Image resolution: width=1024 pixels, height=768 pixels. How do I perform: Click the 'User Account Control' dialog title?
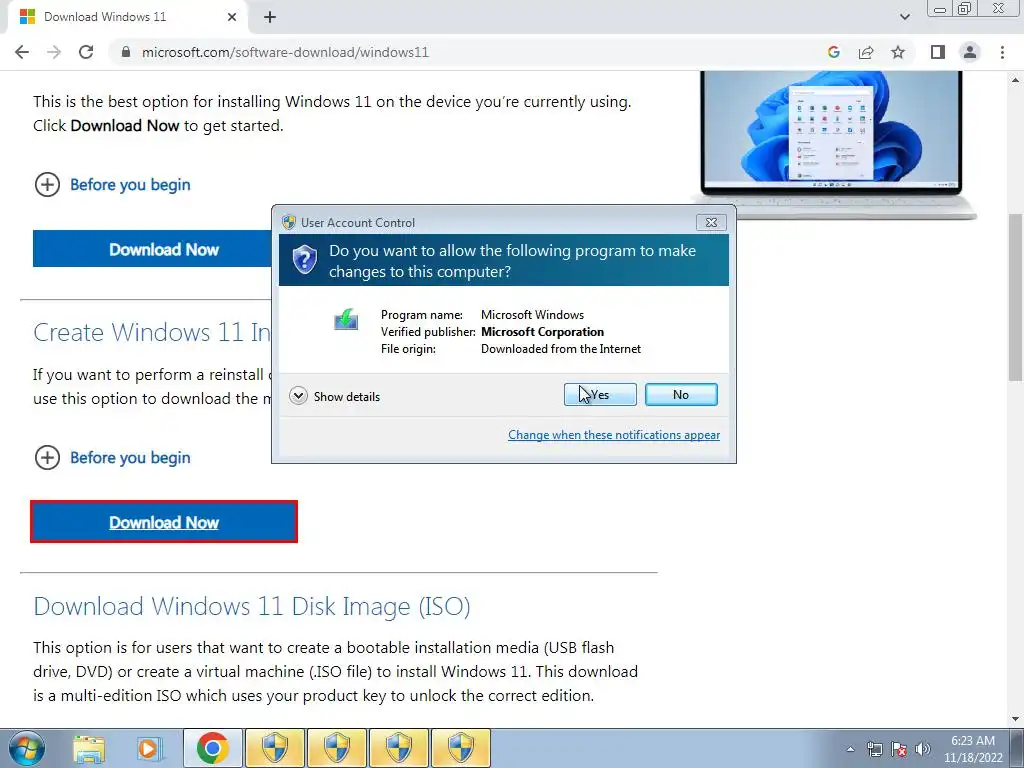(358, 223)
